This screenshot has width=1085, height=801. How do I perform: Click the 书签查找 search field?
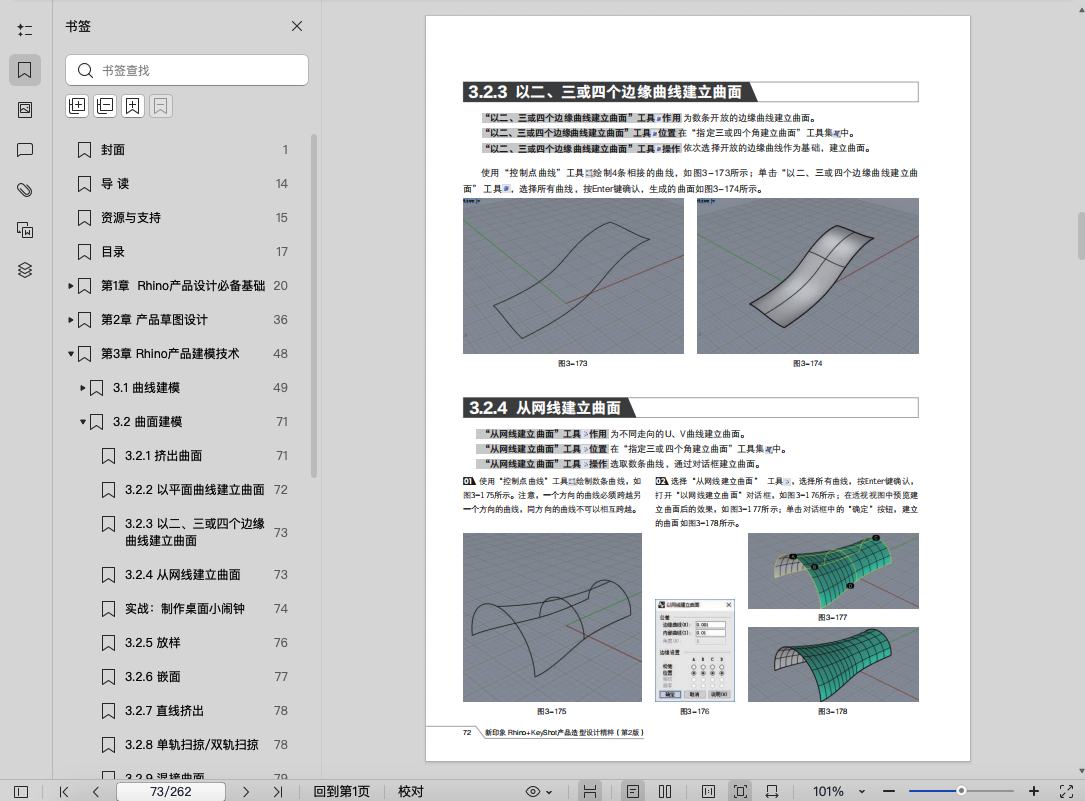click(187, 70)
